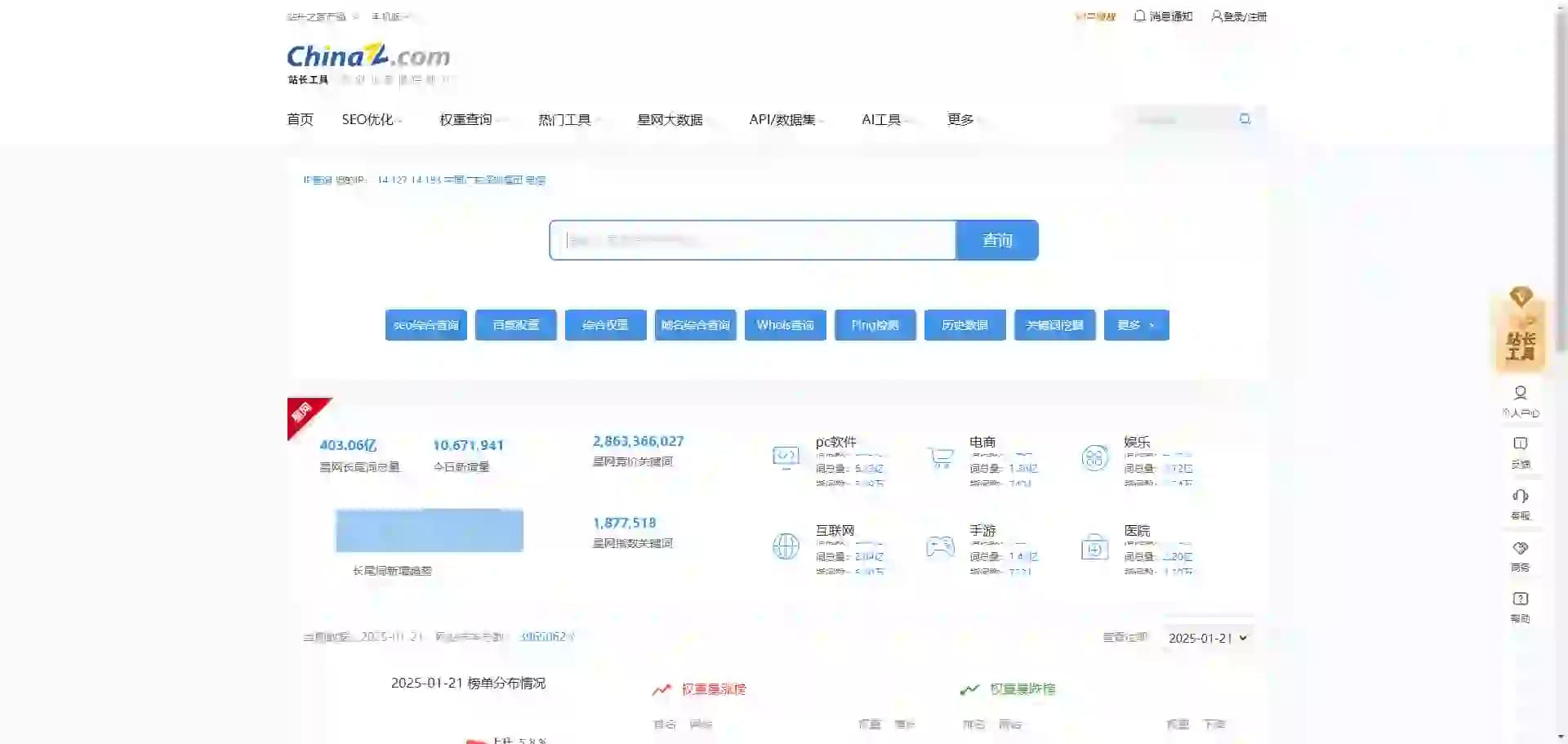Click the 2025-01-21 榜单分布情况 heading
Screen dimensions: 1568x744
point(468,683)
